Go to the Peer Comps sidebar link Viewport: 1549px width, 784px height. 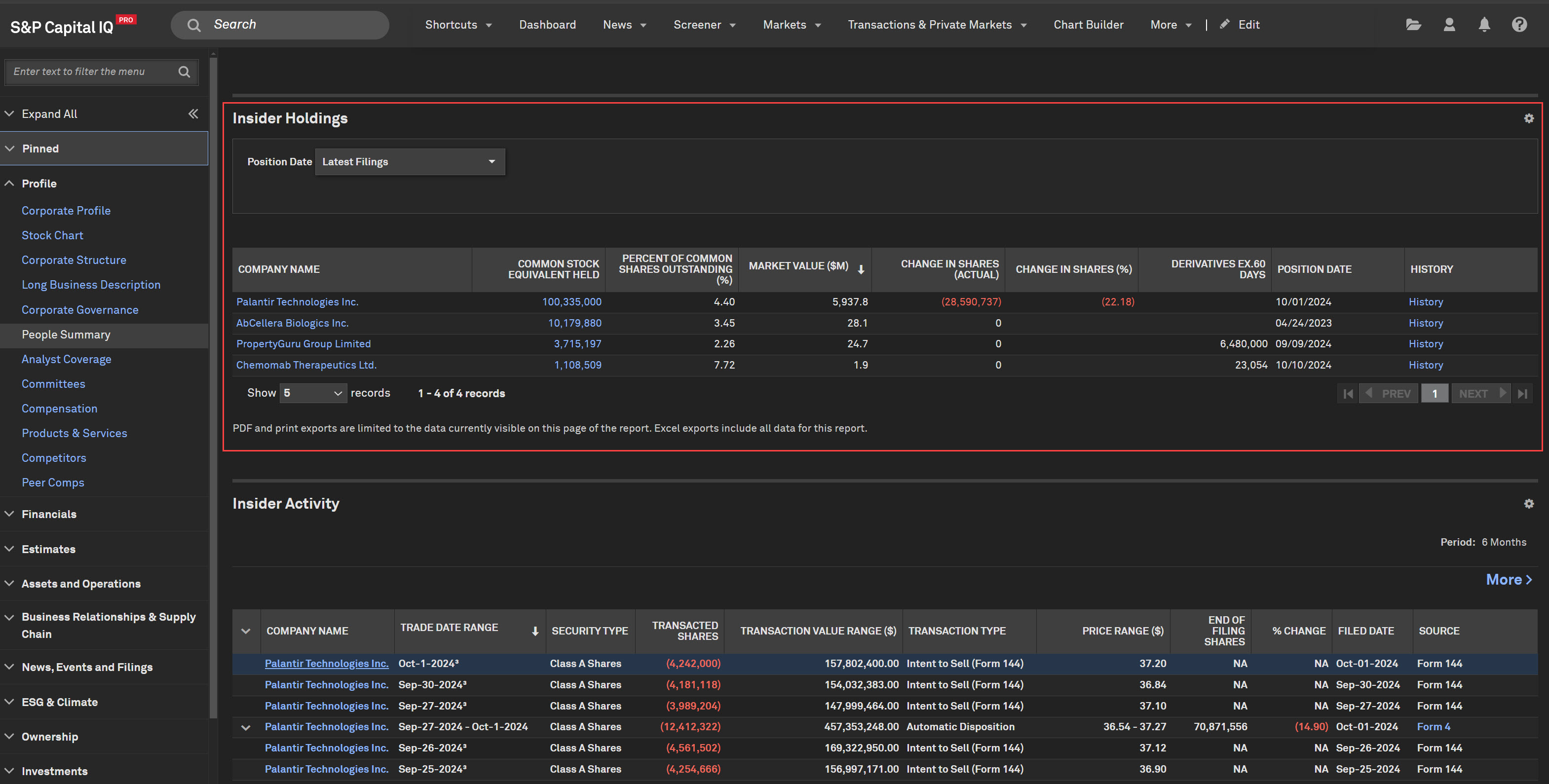(53, 482)
